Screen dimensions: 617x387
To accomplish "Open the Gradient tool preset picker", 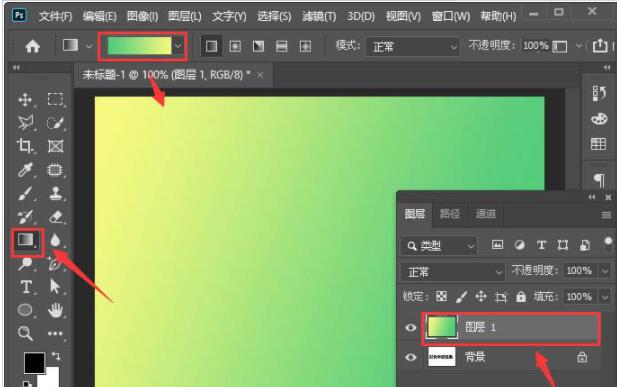I will tap(77, 46).
